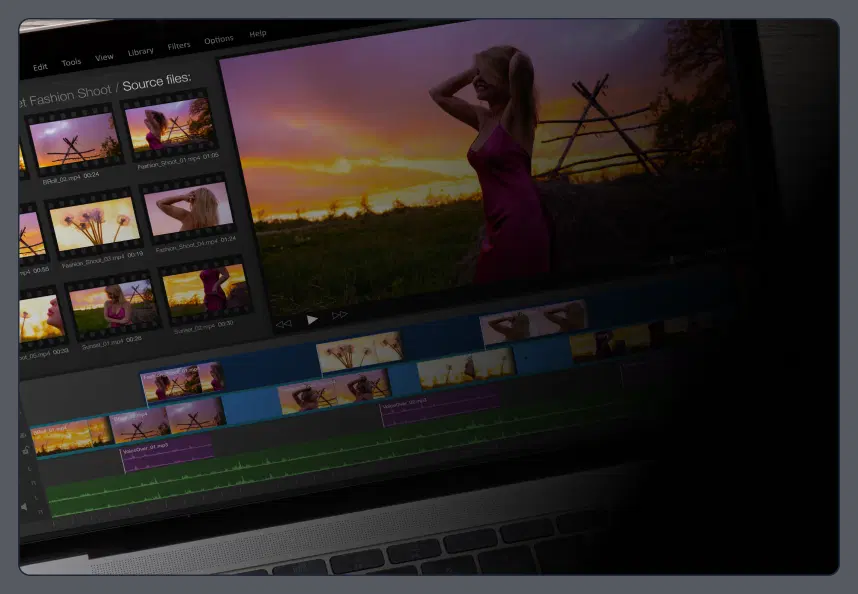Open the Options menu
Image resolution: width=858 pixels, height=594 pixels.
tap(217, 41)
